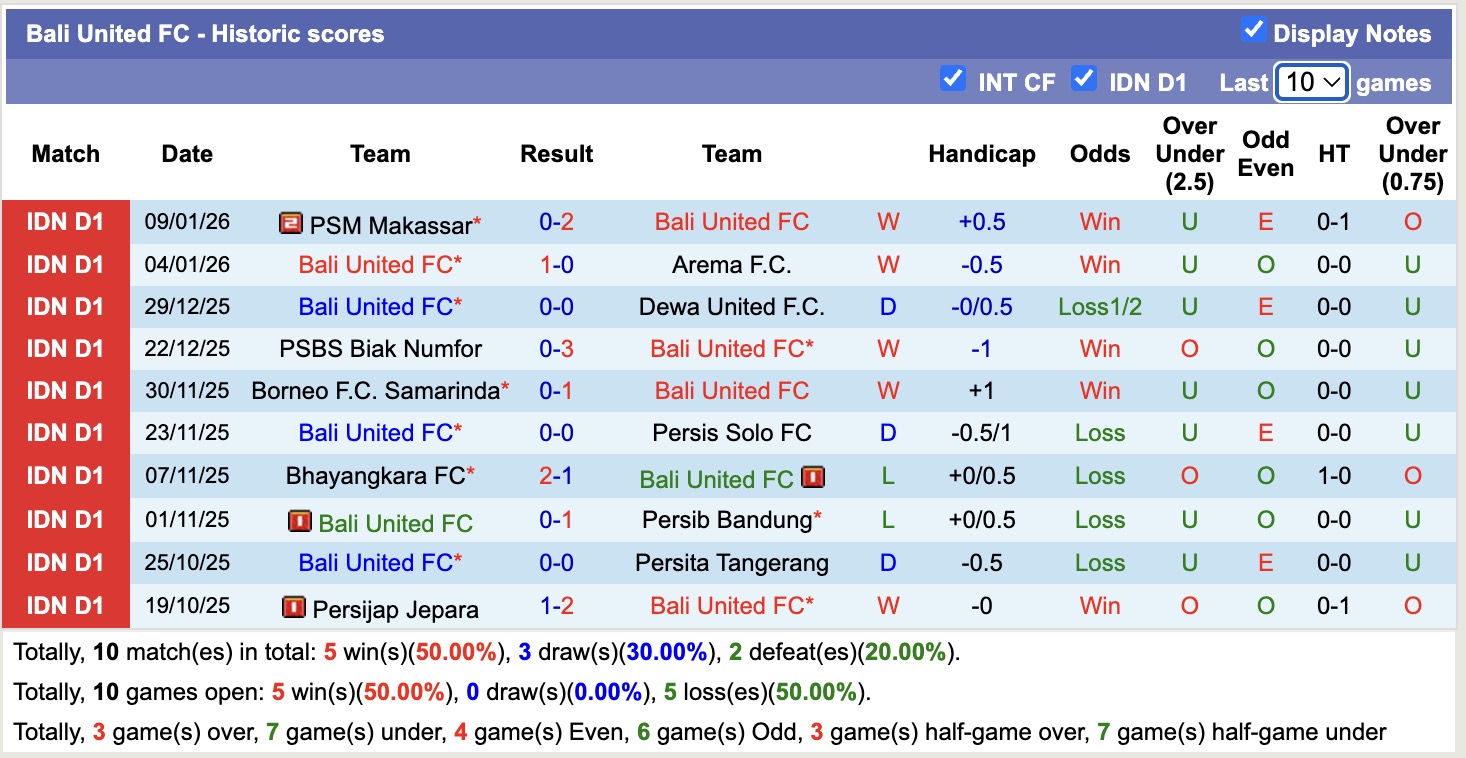1466x758 pixels.
Task: Toggle the Display Notes checkbox
Action: (x=1254, y=30)
